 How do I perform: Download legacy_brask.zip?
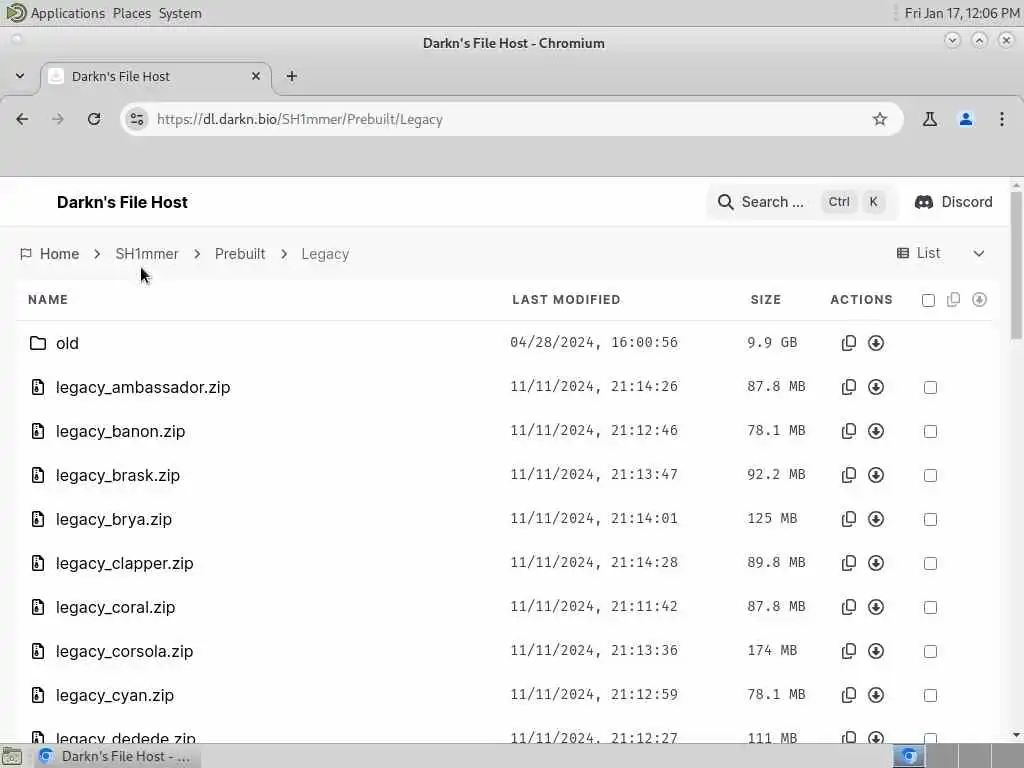(876, 475)
